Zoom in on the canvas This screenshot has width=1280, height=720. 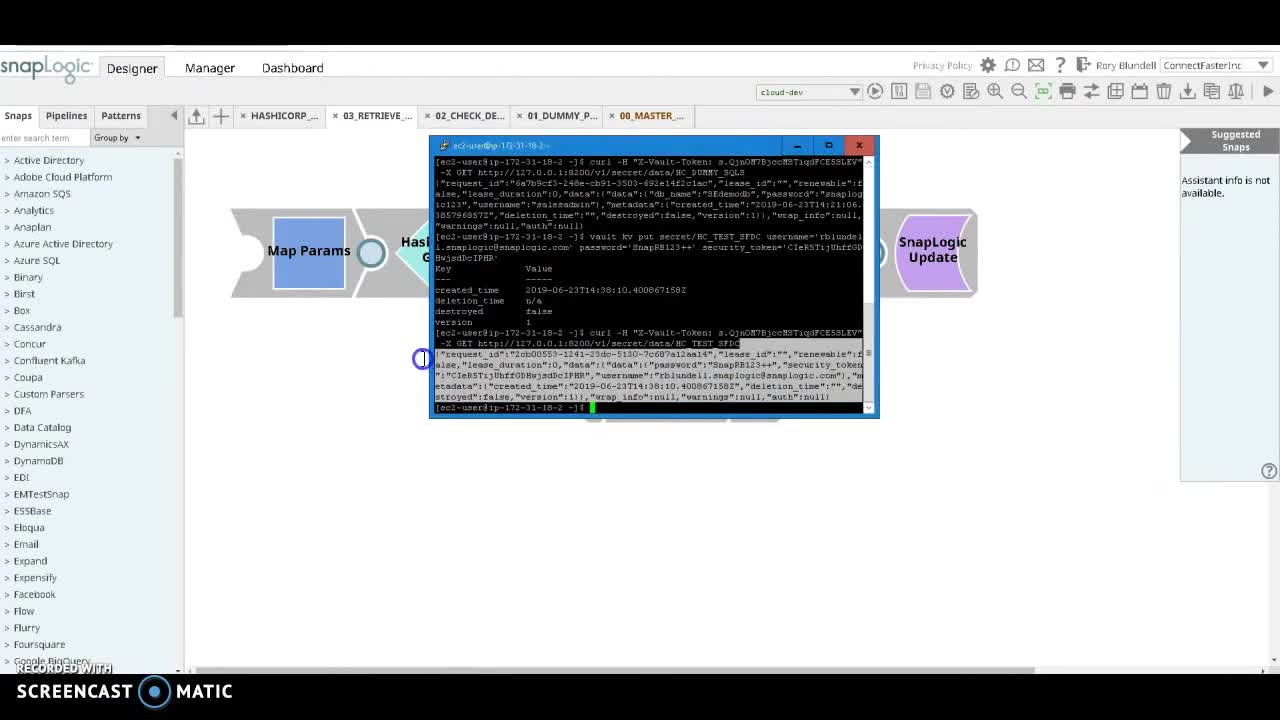click(x=995, y=91)
